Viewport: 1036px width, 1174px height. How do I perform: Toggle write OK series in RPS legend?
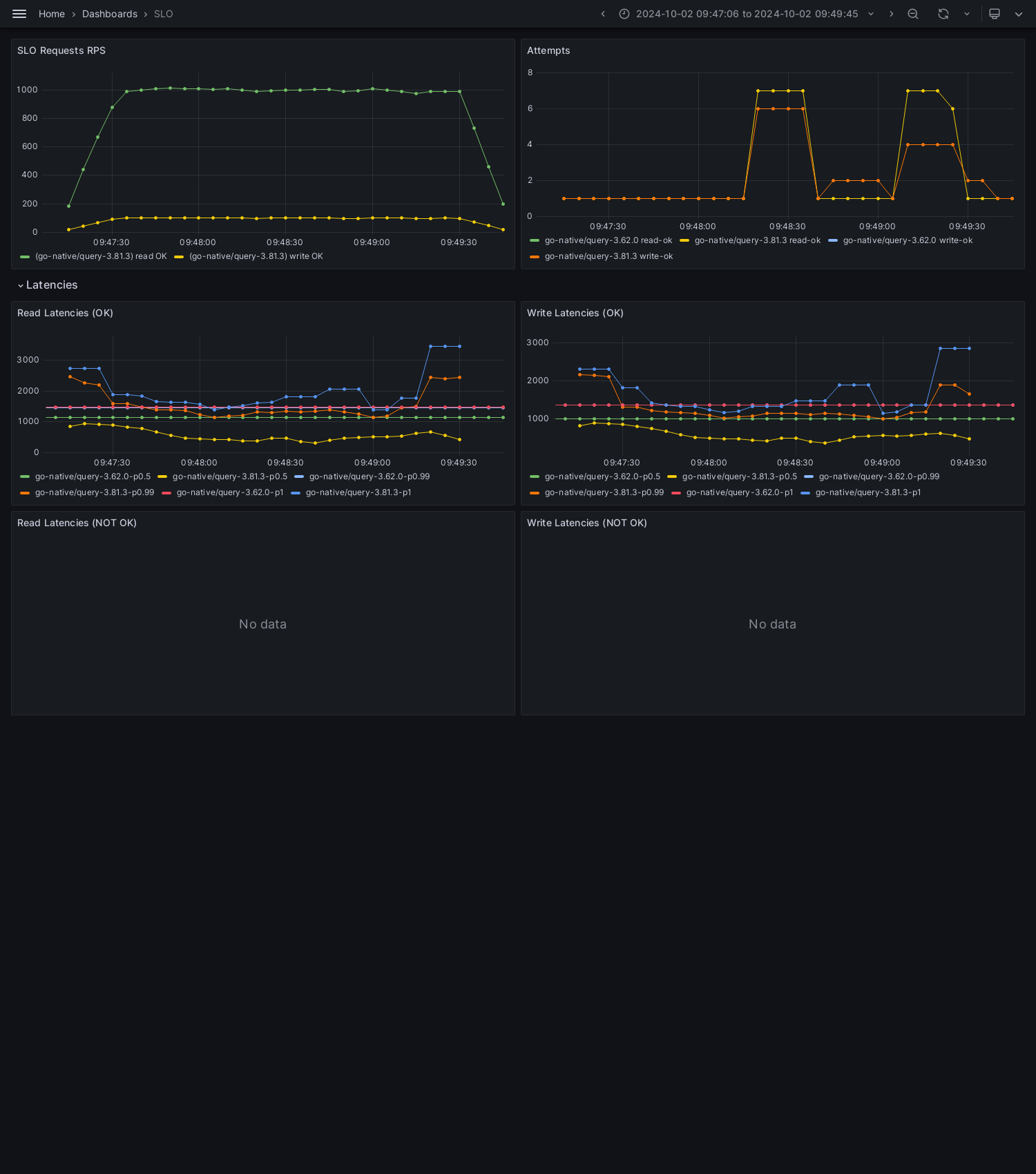coord(256,256)
